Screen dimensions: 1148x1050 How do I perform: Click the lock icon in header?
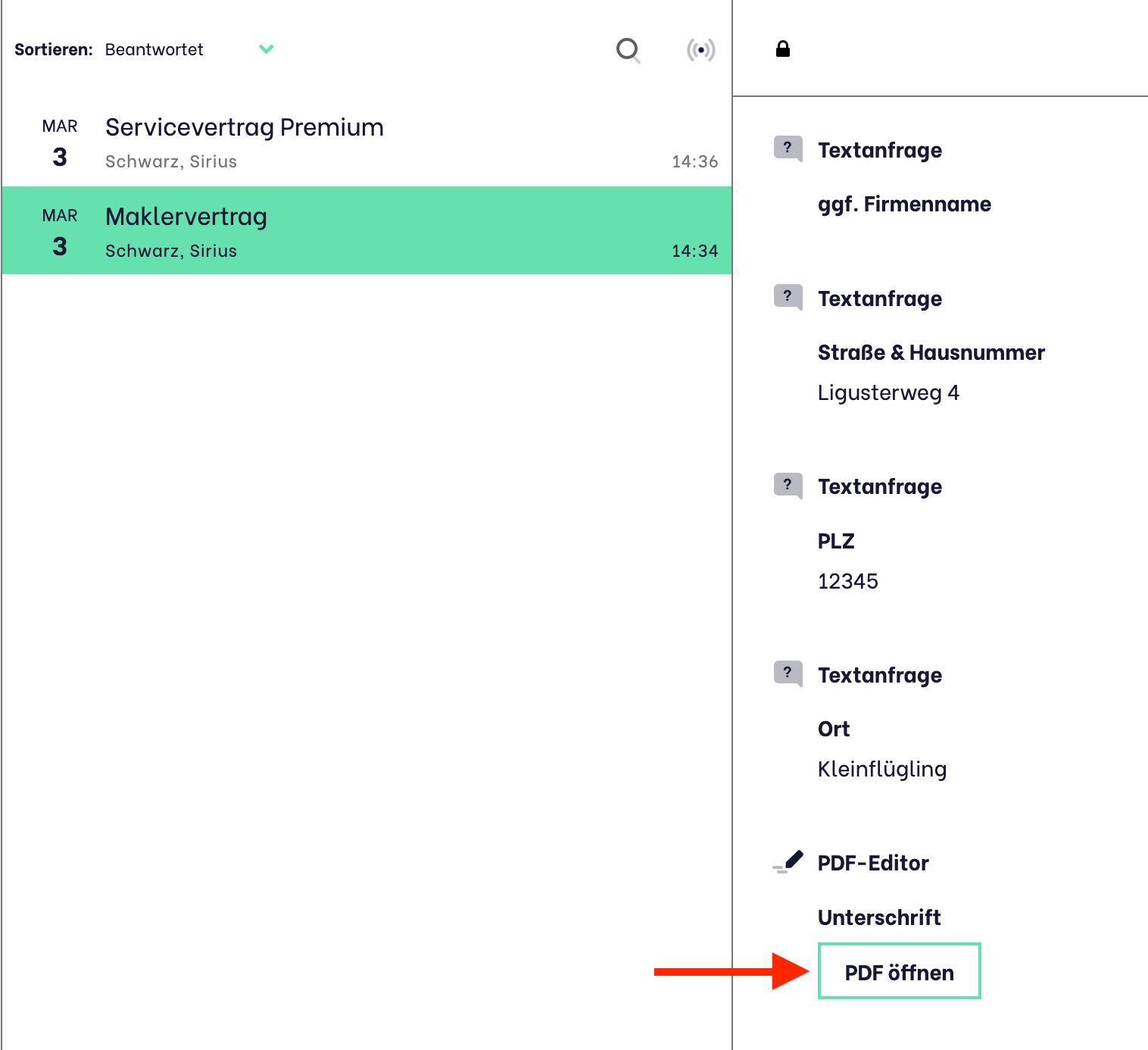click(783, 49)
